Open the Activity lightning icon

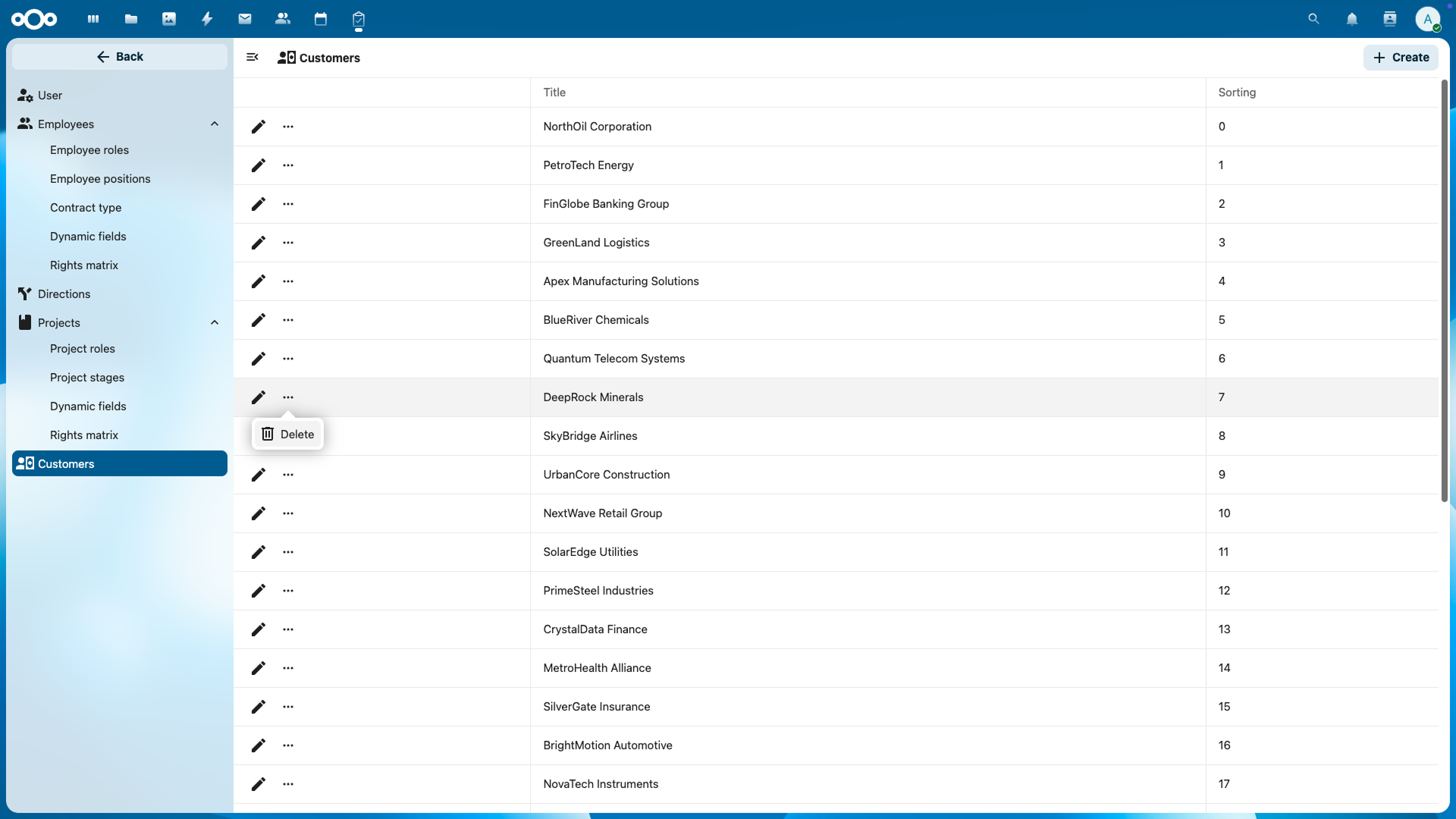coord(207,19)
